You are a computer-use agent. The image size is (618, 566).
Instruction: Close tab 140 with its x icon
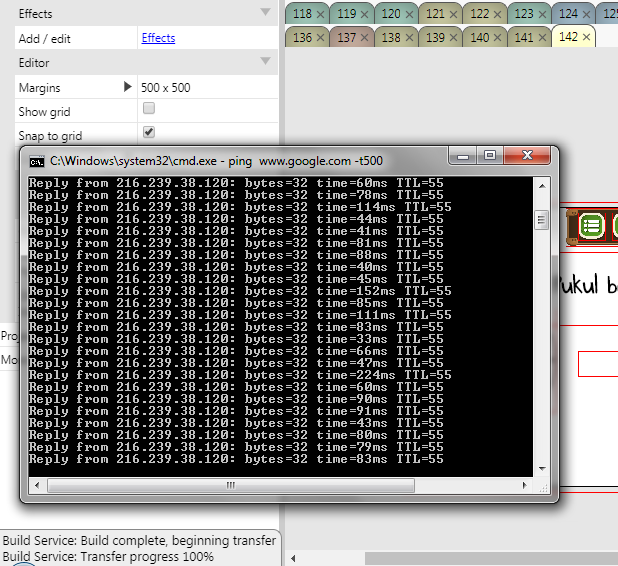498,38
